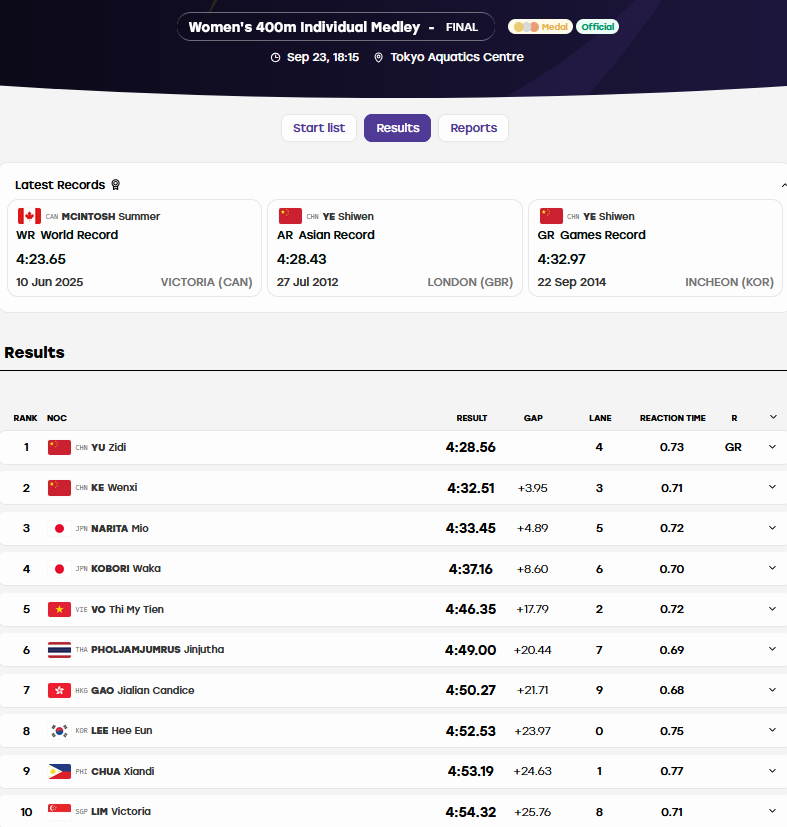Click Japan flag next to NARITA Mio
Viewport: 787px width, 827px height.
[x=59, y=528]
